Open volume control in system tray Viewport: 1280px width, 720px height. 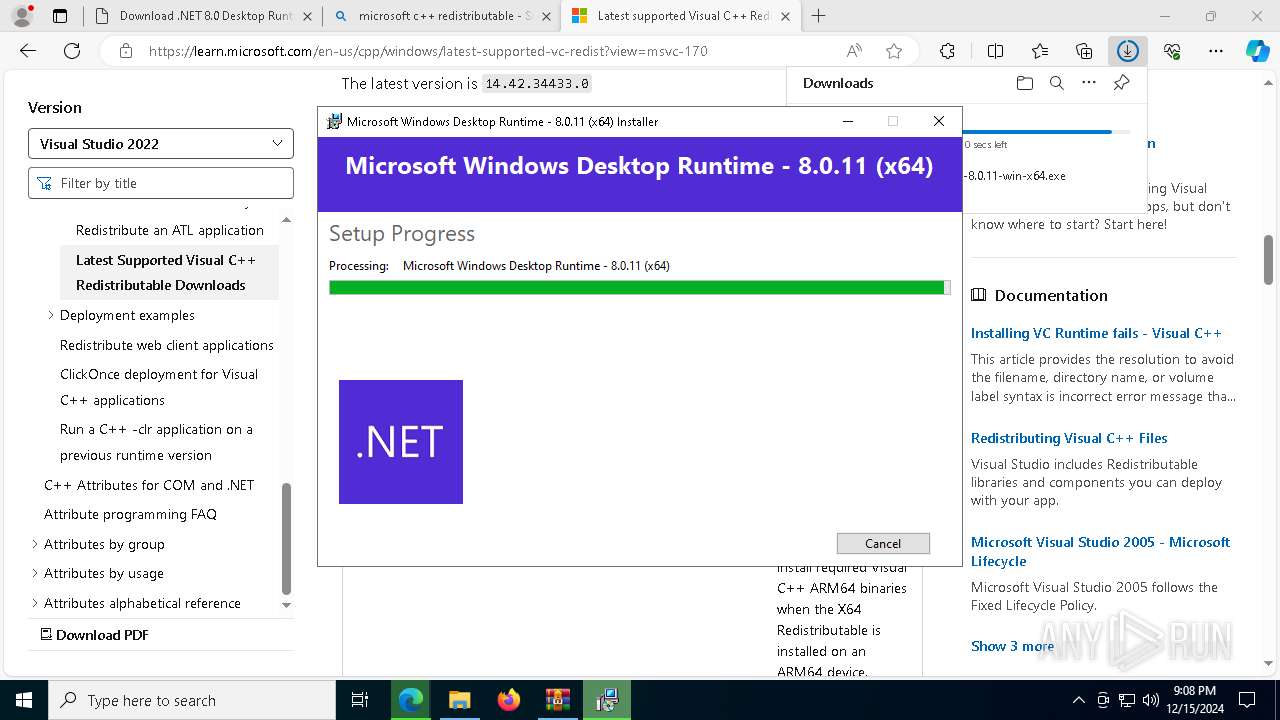[x=1150, y=700]
